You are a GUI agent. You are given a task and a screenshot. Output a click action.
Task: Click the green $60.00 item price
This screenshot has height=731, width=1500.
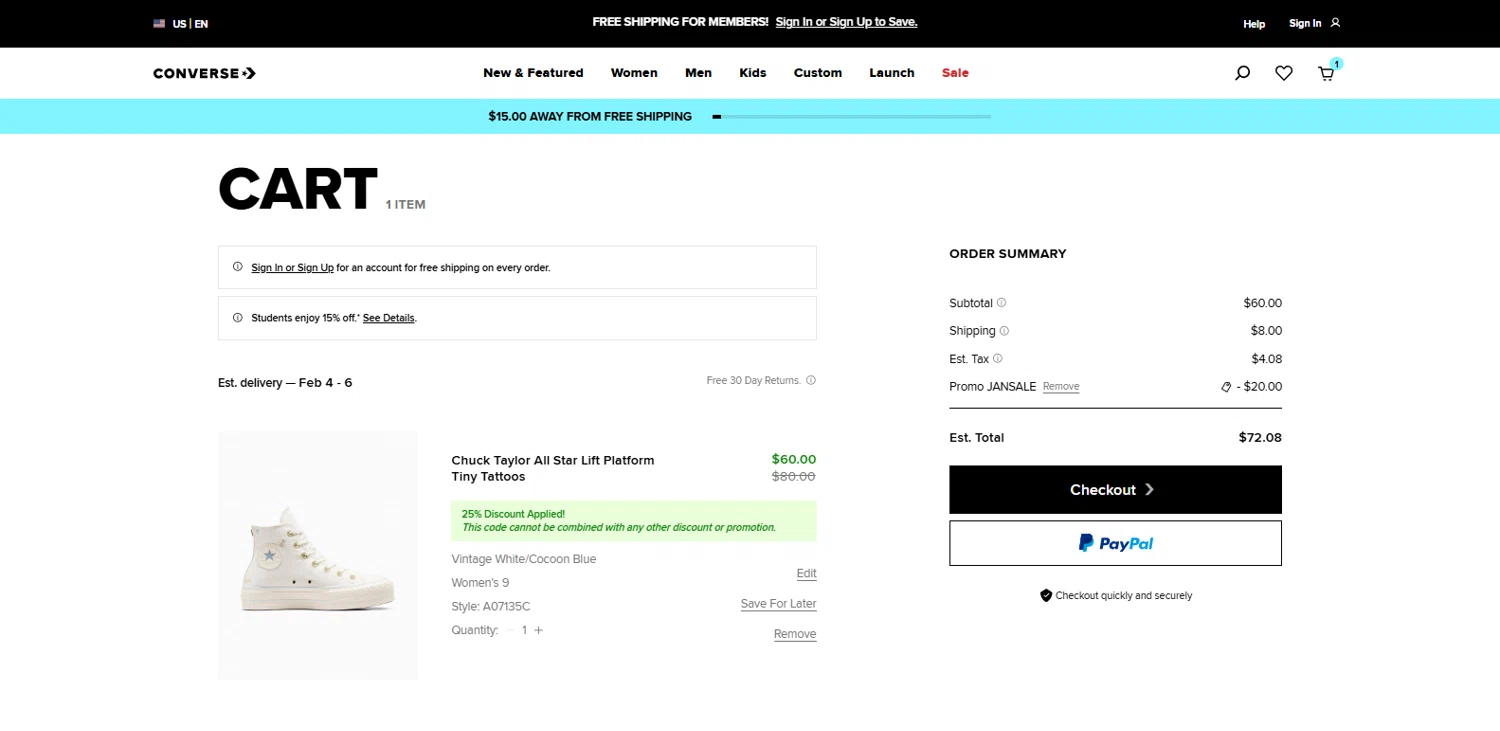794,460
